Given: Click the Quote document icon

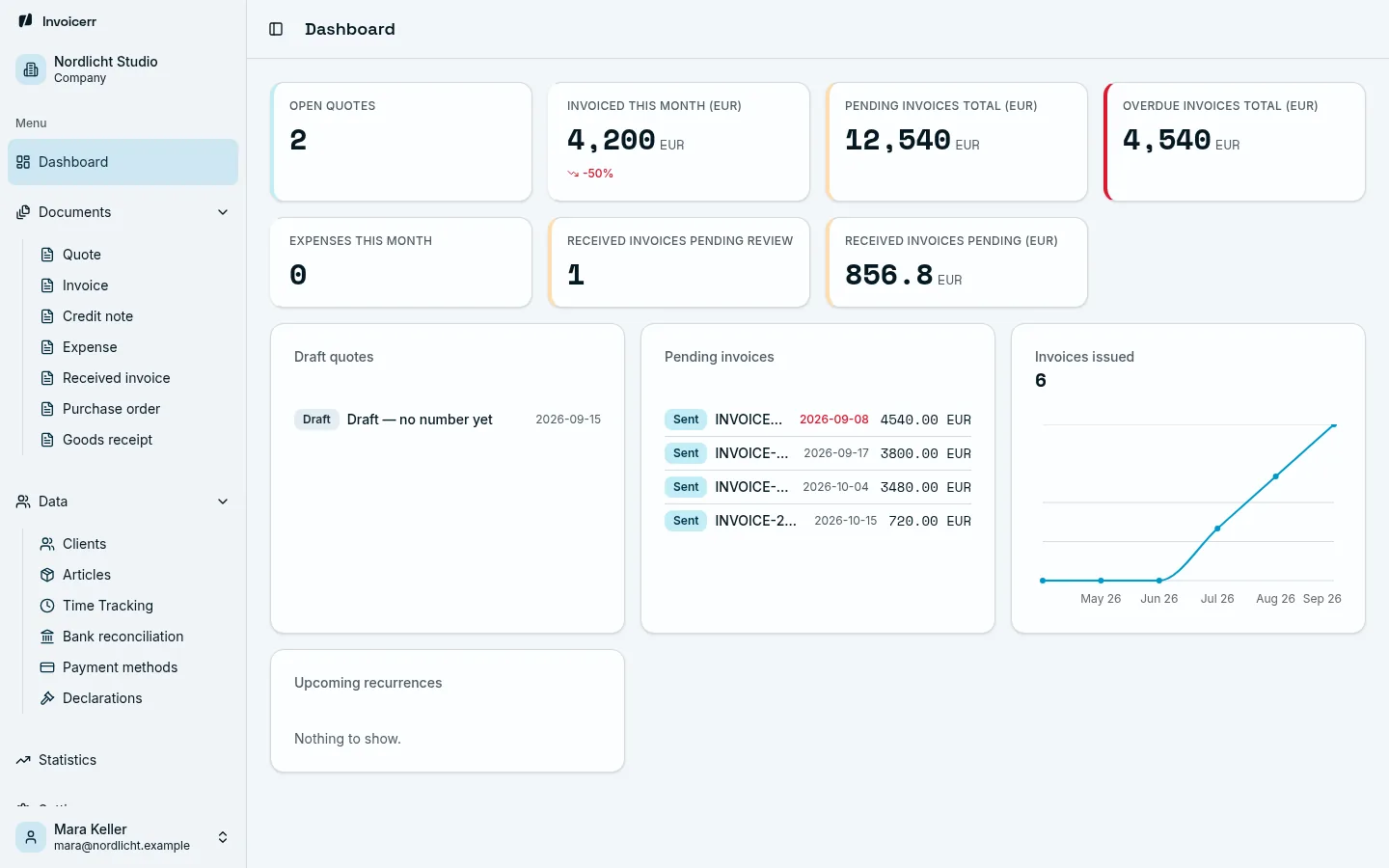Looking at the screenshot, I should coord(47,255).
